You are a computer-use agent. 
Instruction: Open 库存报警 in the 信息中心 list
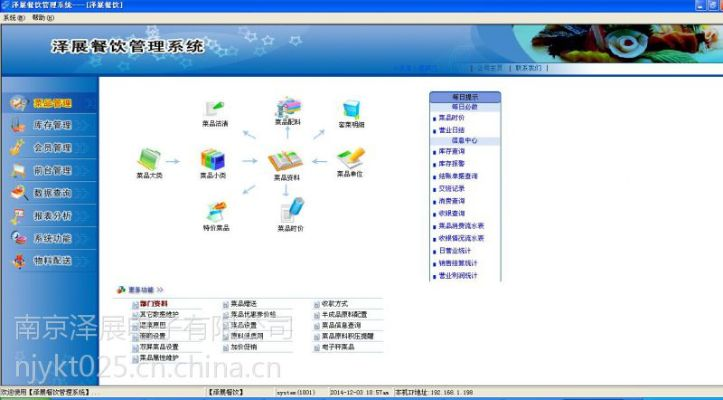click(451, 164)
